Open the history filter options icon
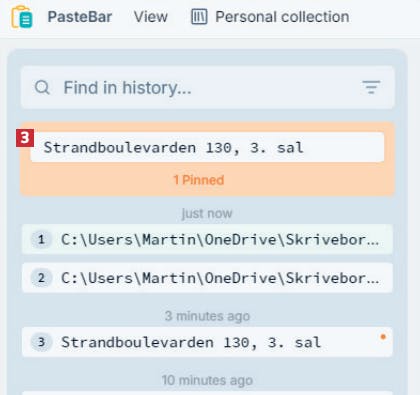 pos(371,87)
